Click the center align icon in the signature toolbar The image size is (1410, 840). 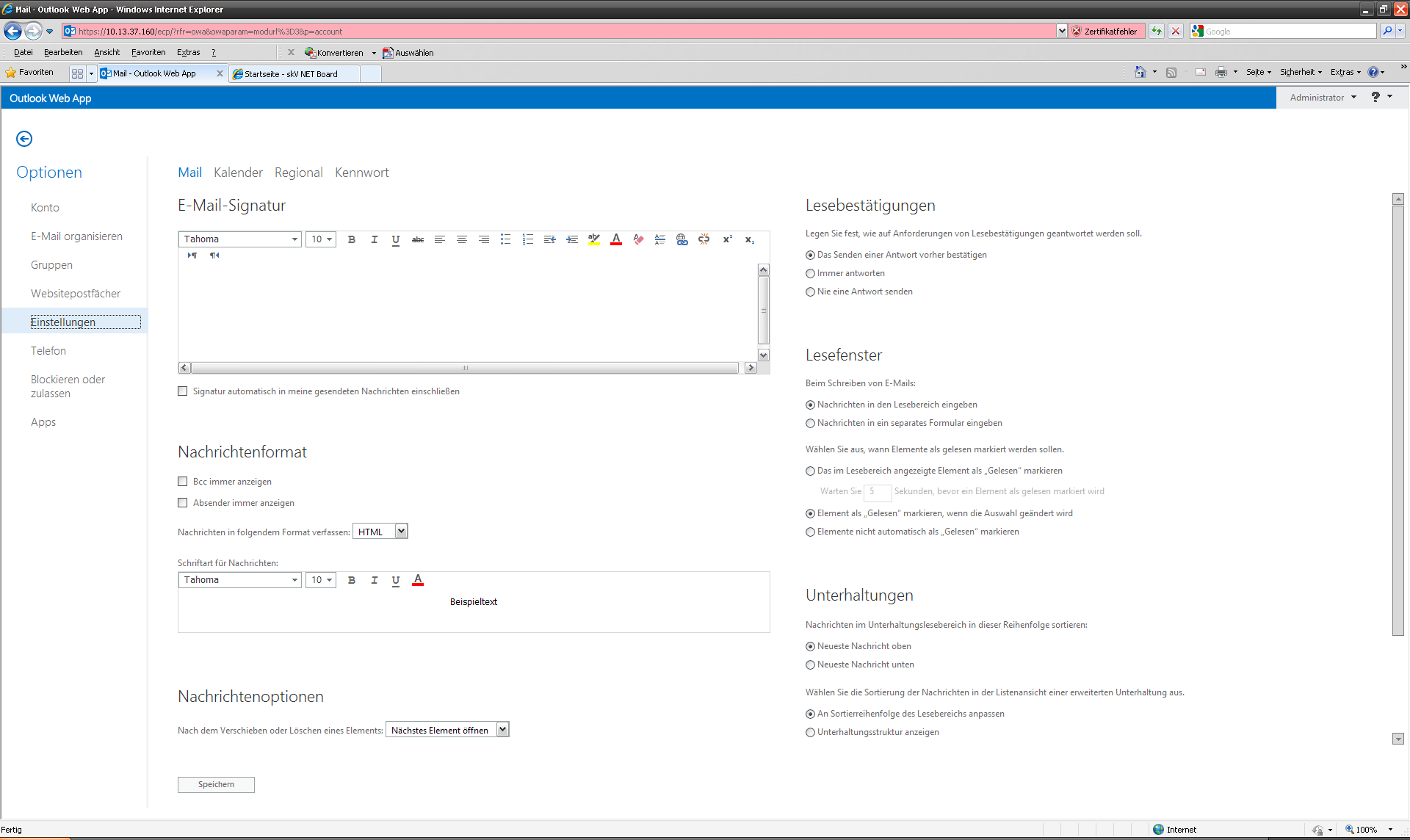pyautogui.click(x=462, y=239)
